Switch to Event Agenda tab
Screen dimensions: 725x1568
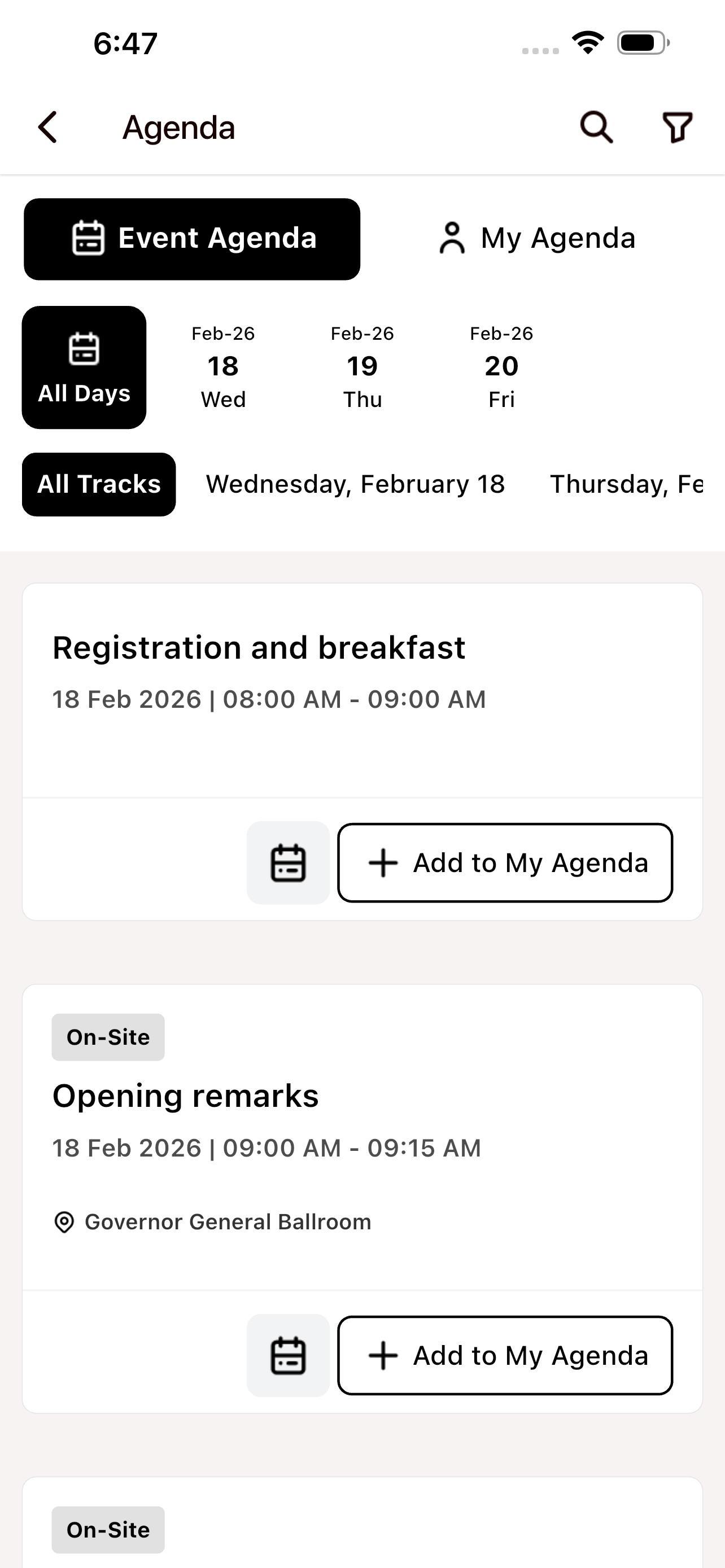click(x=192, y=239)
